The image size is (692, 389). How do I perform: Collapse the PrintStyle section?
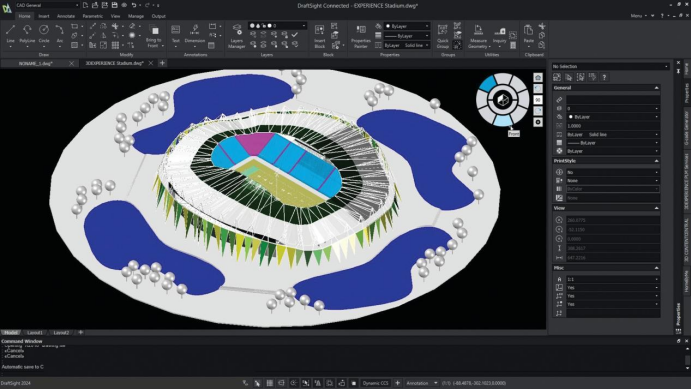pyautogui.click(x=656, y=161)
